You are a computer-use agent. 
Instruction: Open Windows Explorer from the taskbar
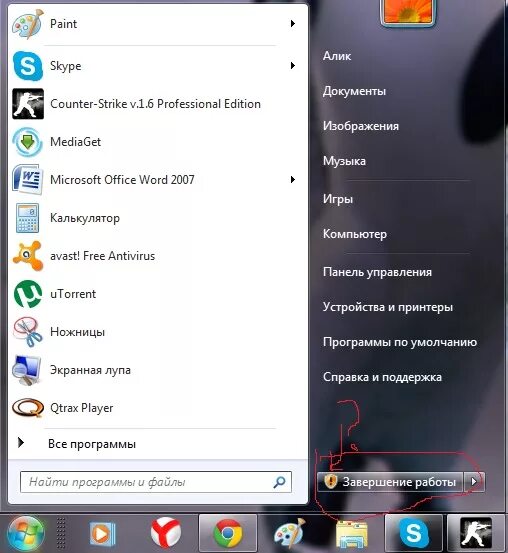(352, 535)
